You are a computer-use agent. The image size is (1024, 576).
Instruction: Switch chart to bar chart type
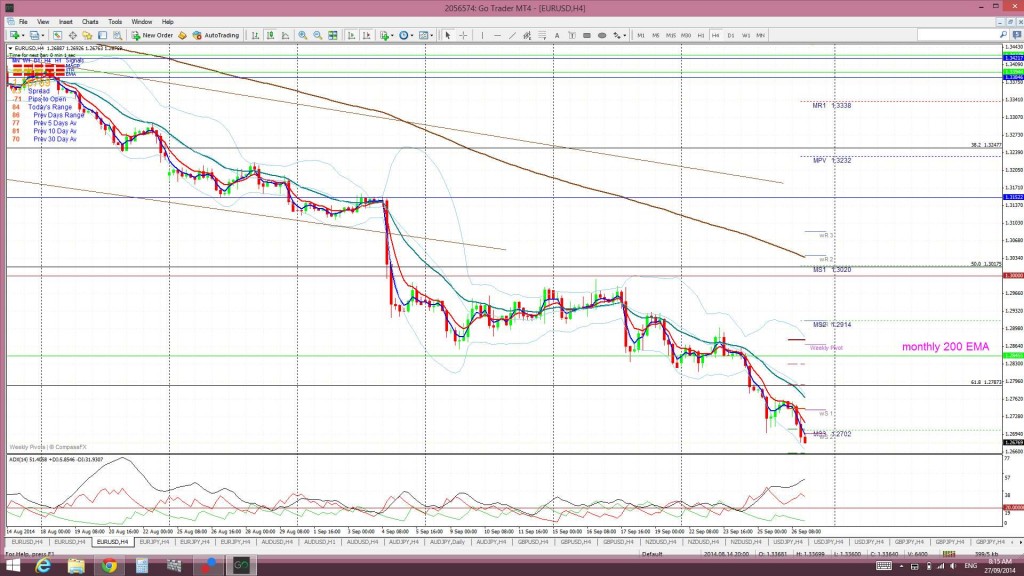(255, 35)
